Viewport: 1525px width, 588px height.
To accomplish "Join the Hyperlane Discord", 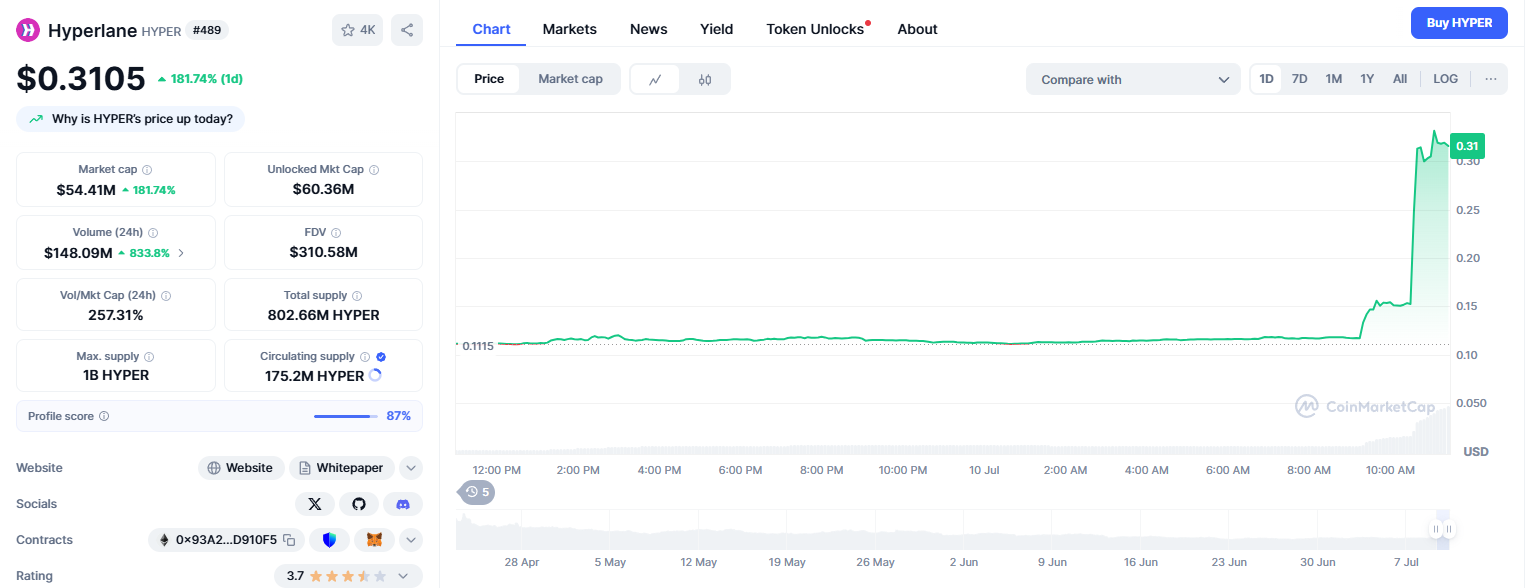I will coord(403,504).
